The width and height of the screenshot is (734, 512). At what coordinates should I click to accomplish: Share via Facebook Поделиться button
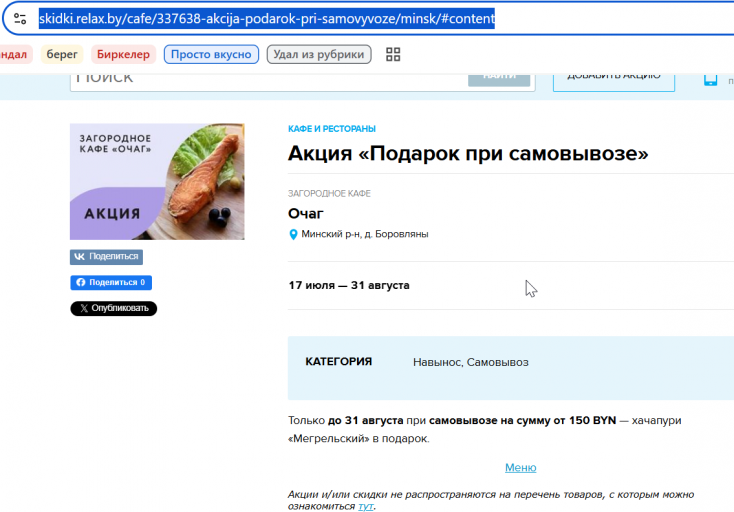(111, 282)
